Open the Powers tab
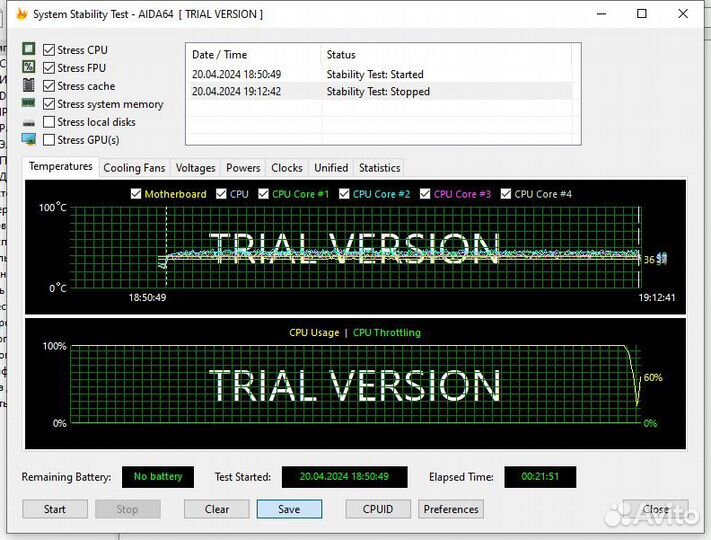Screen dimensions: 711x540 243,168
